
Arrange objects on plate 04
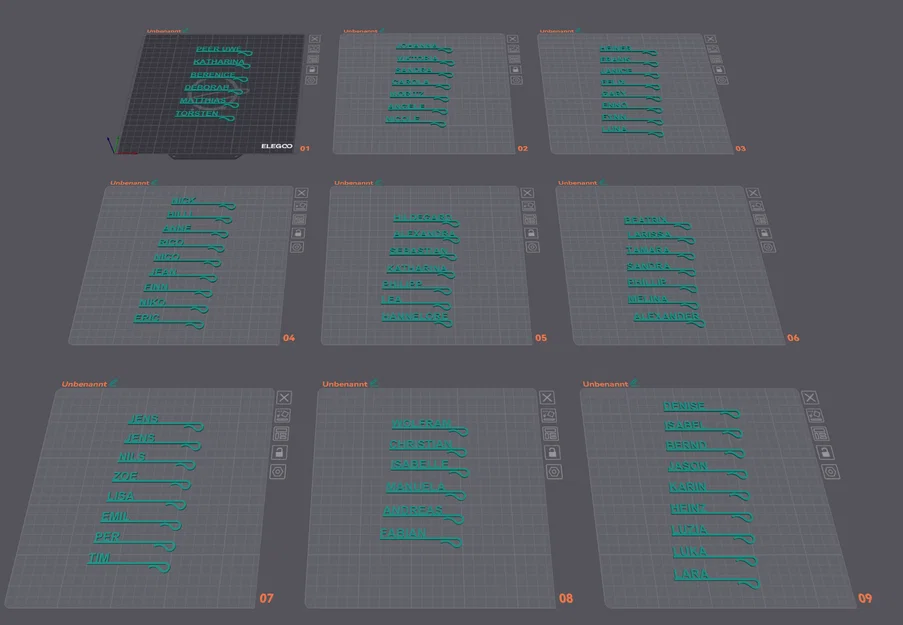(x=299, y=219)
